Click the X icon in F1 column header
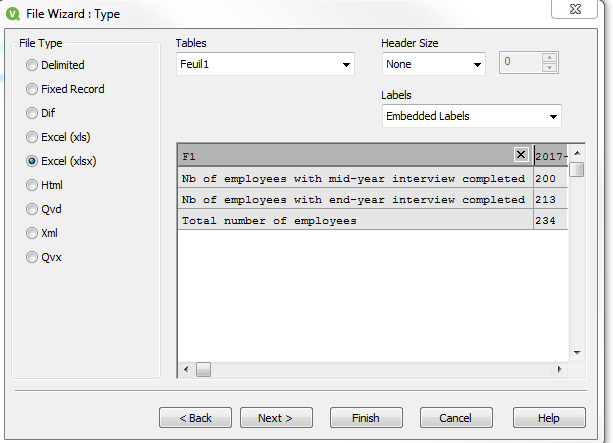The width and height of the screenshot is (613, 443). click(x=521, y=155)
